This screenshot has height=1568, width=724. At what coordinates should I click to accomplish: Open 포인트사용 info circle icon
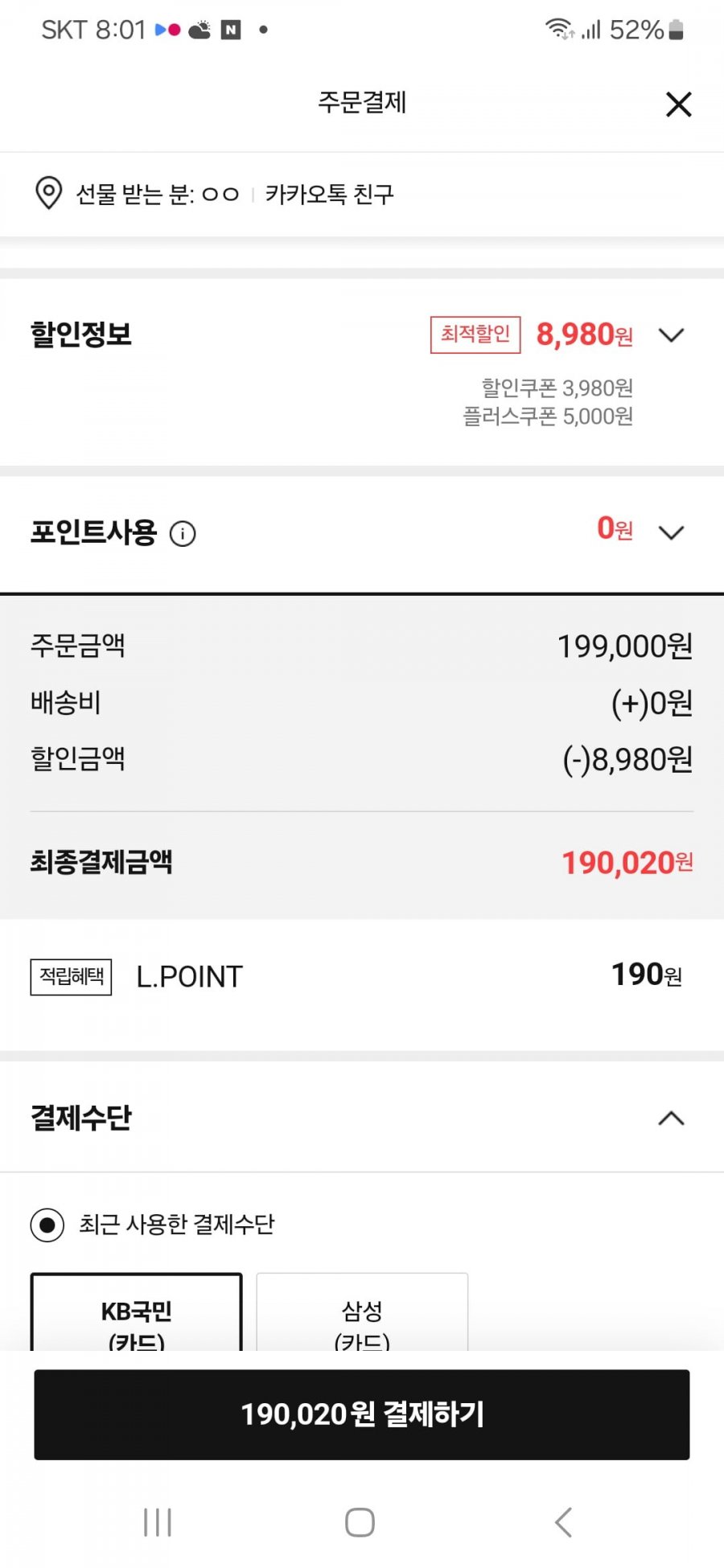click(183, 533)
